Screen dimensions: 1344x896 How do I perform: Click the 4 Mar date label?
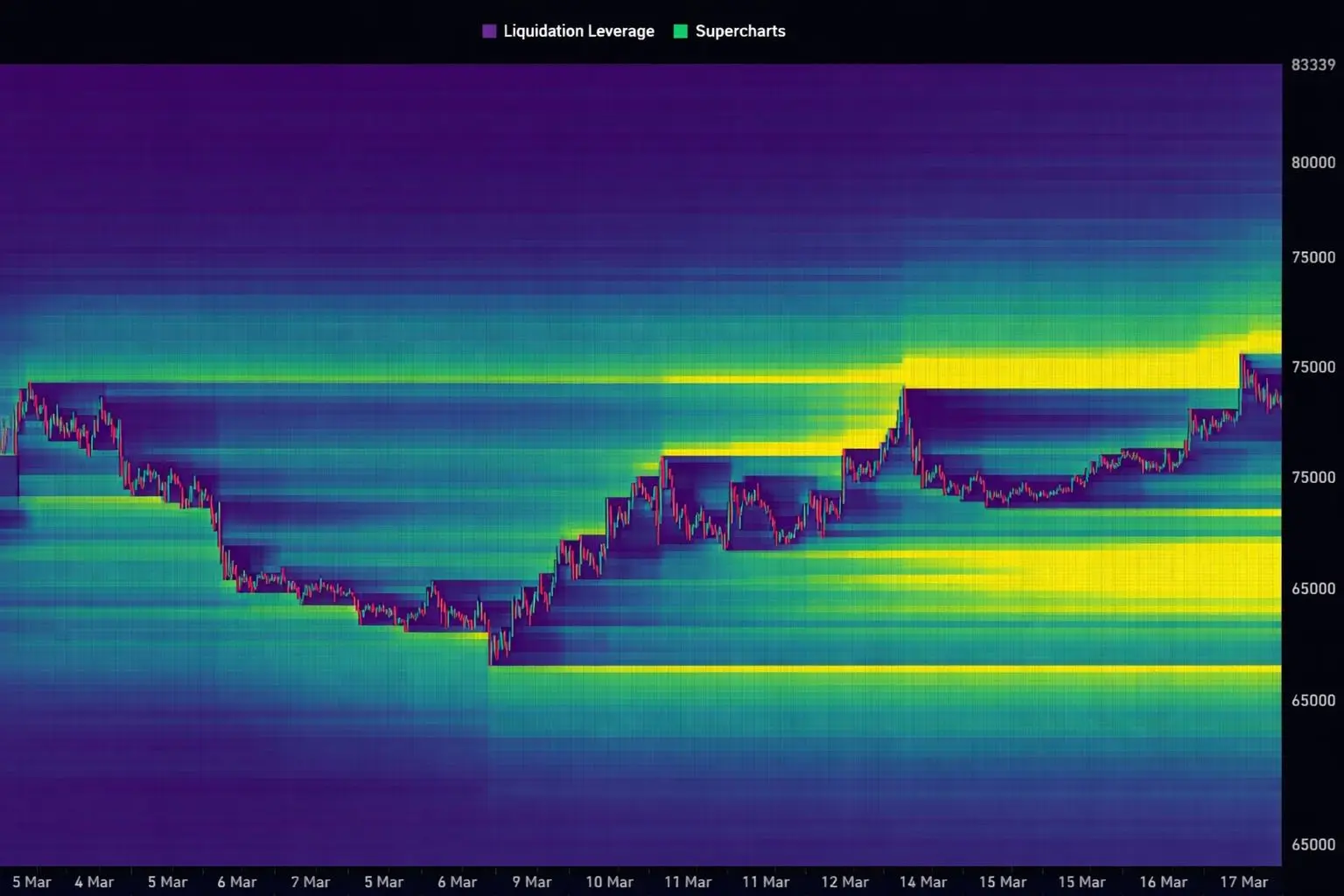94,882
